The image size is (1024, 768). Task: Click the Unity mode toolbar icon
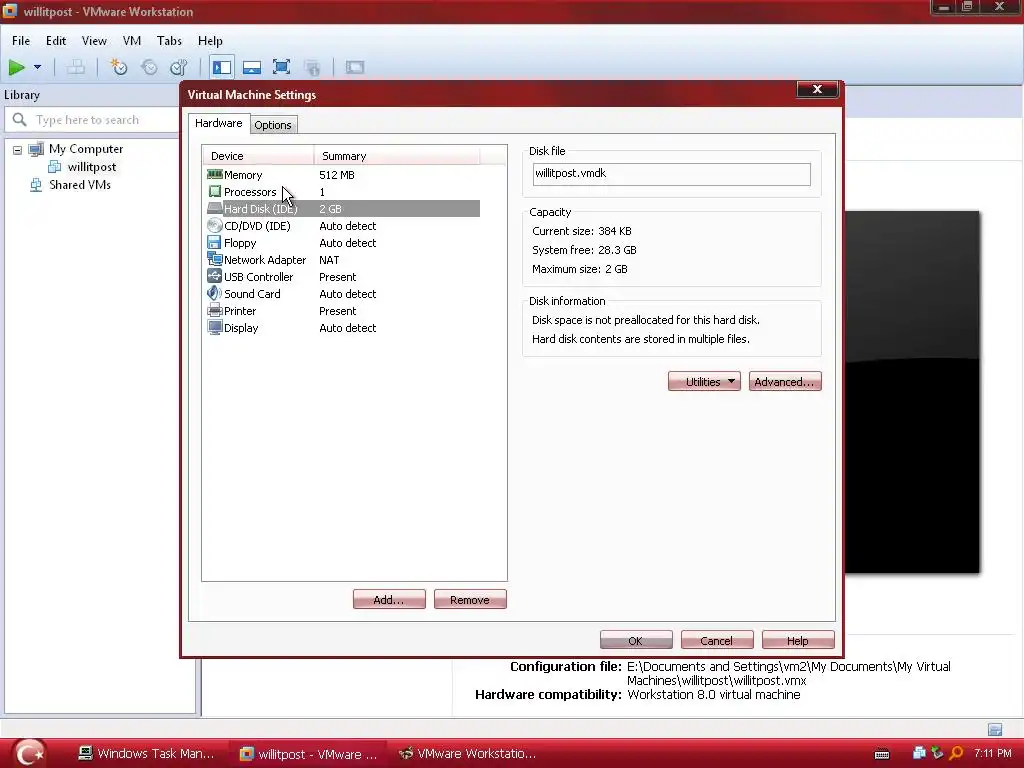(x=312, y=67)
